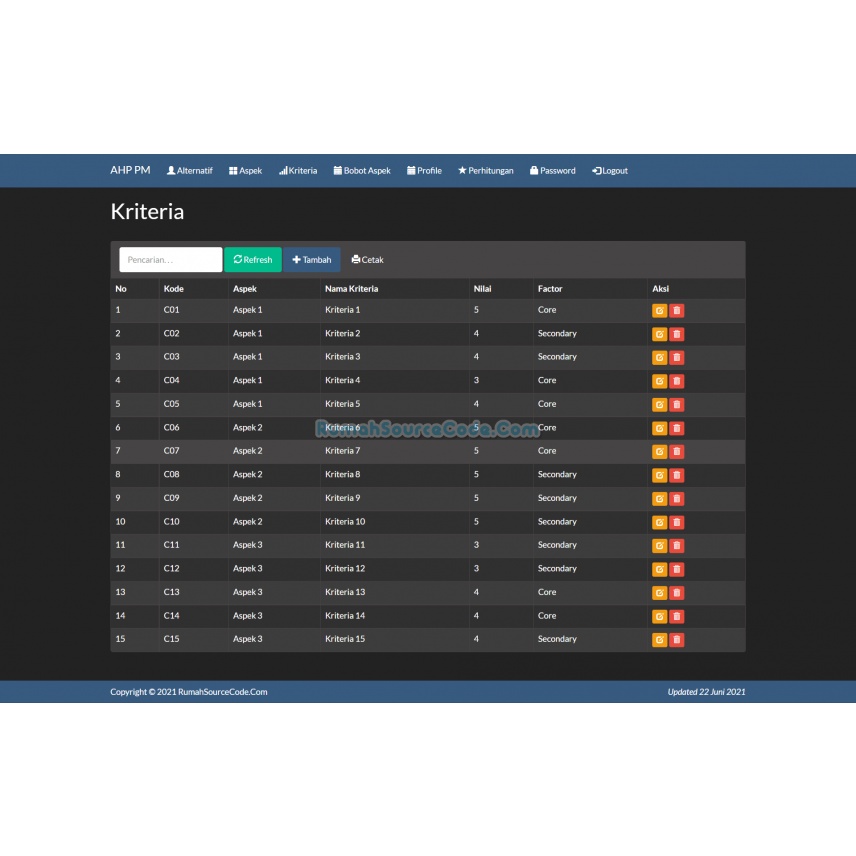Open the Perhitungan menu
The height and width of the screenshot is (856, 856).
[x=485, y=171]
